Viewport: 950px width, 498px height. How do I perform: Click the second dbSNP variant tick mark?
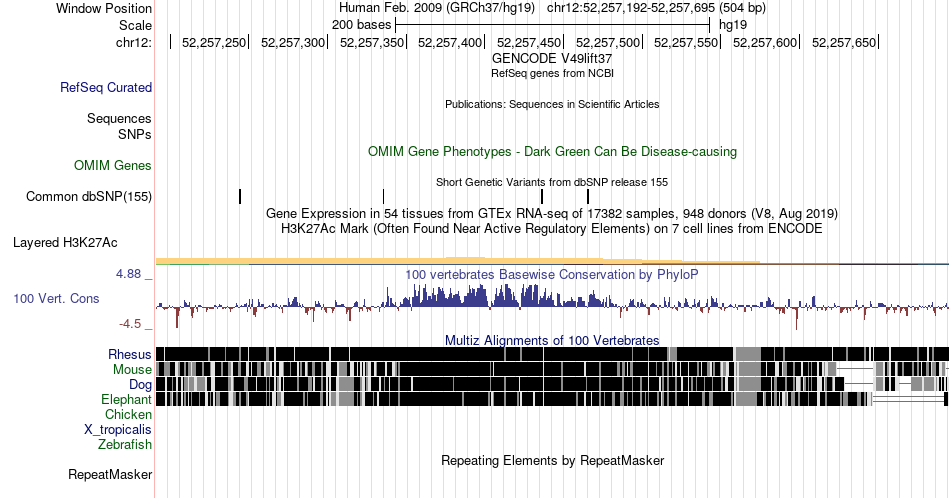(384, 196)
